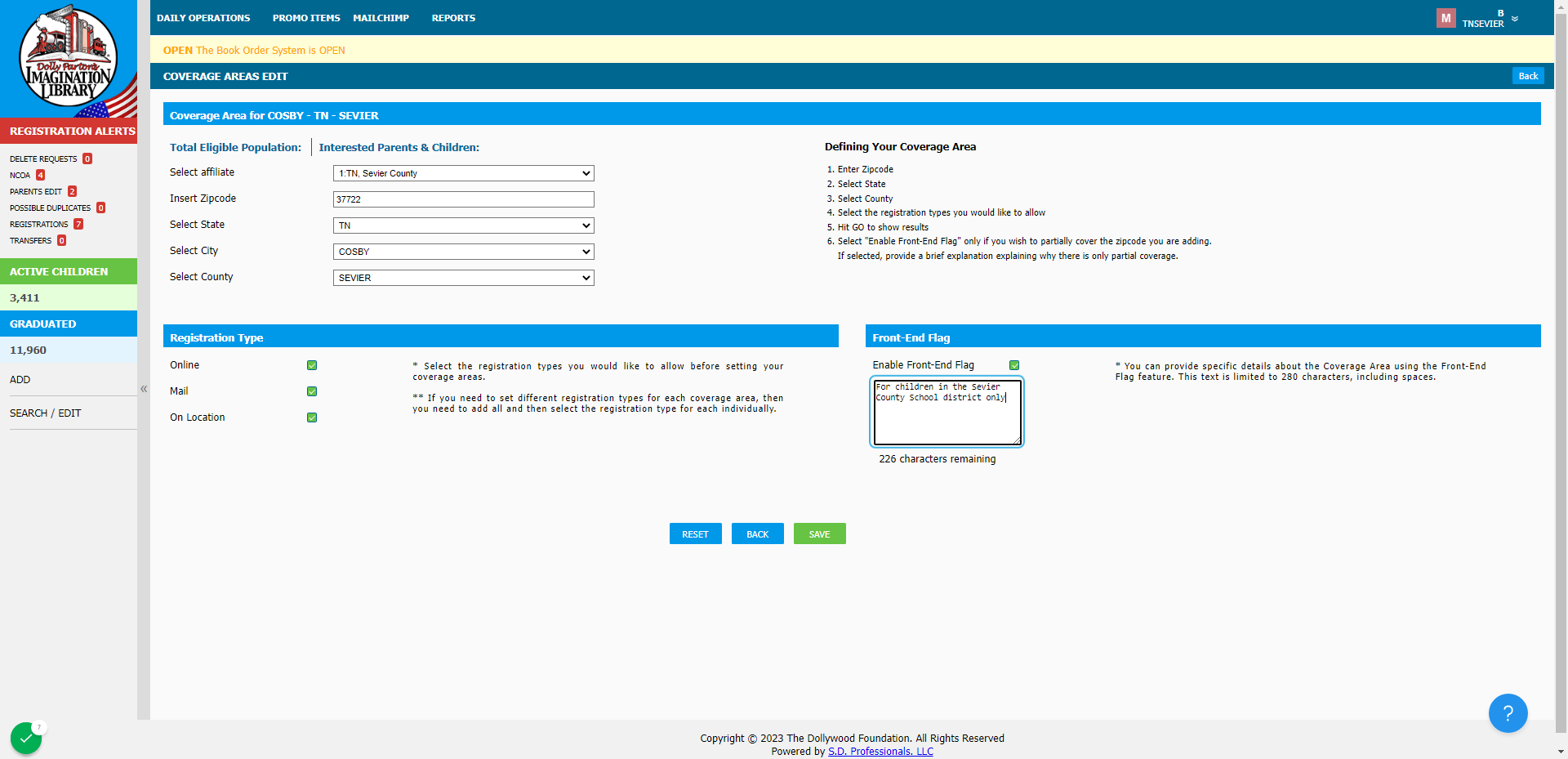This screenshot has width=1568, height=759.
Task: Click the Active Children header
Action: 69,271
